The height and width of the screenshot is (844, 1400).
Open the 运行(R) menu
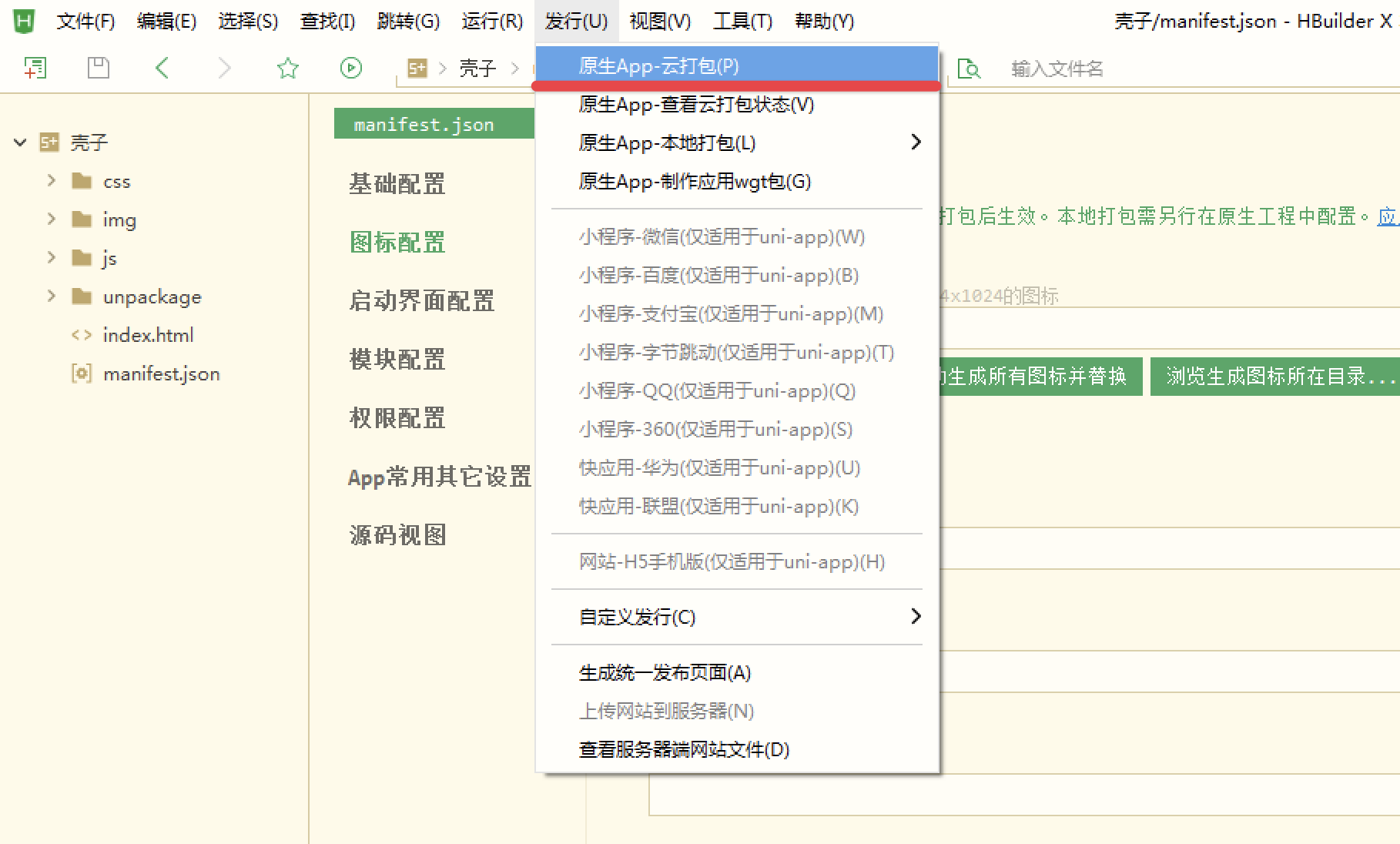coord(492,22)
